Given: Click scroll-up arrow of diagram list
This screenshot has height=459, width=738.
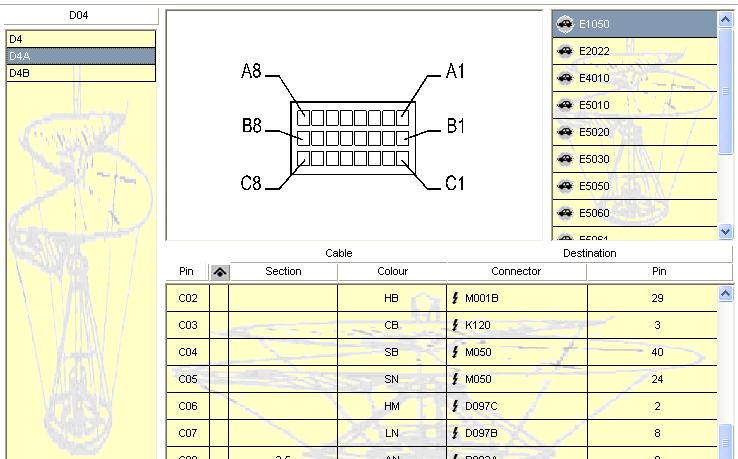Looking at the screenshot, I should click(725, 19).
